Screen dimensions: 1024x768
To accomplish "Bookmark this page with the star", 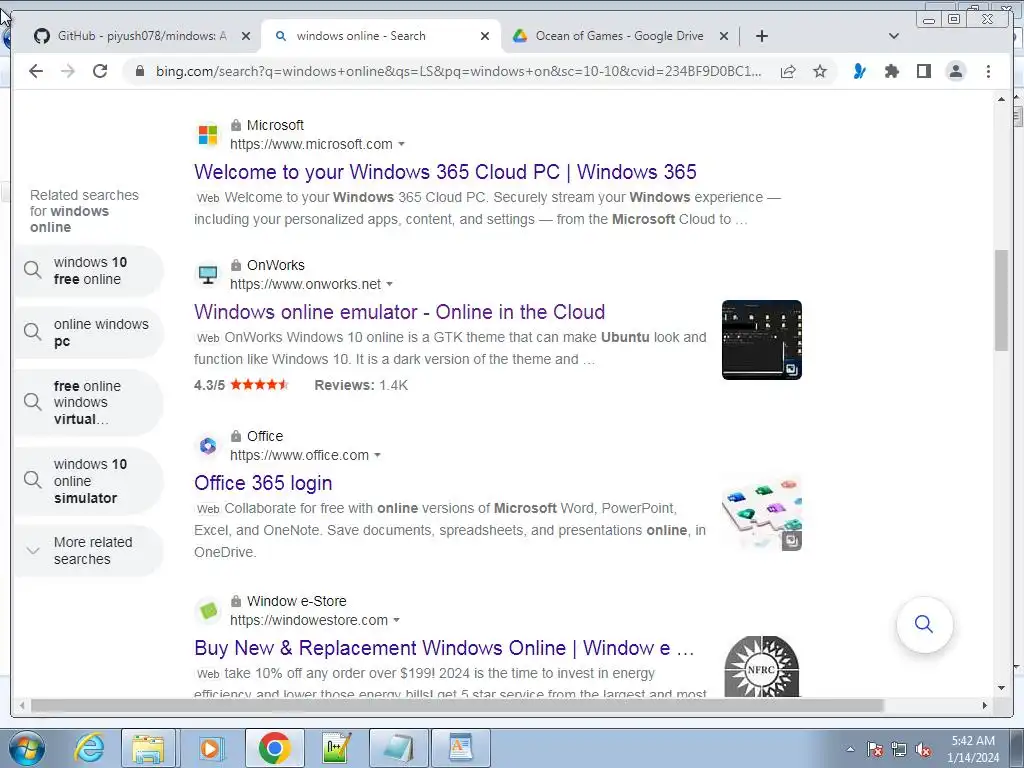I will coord(820,71).
